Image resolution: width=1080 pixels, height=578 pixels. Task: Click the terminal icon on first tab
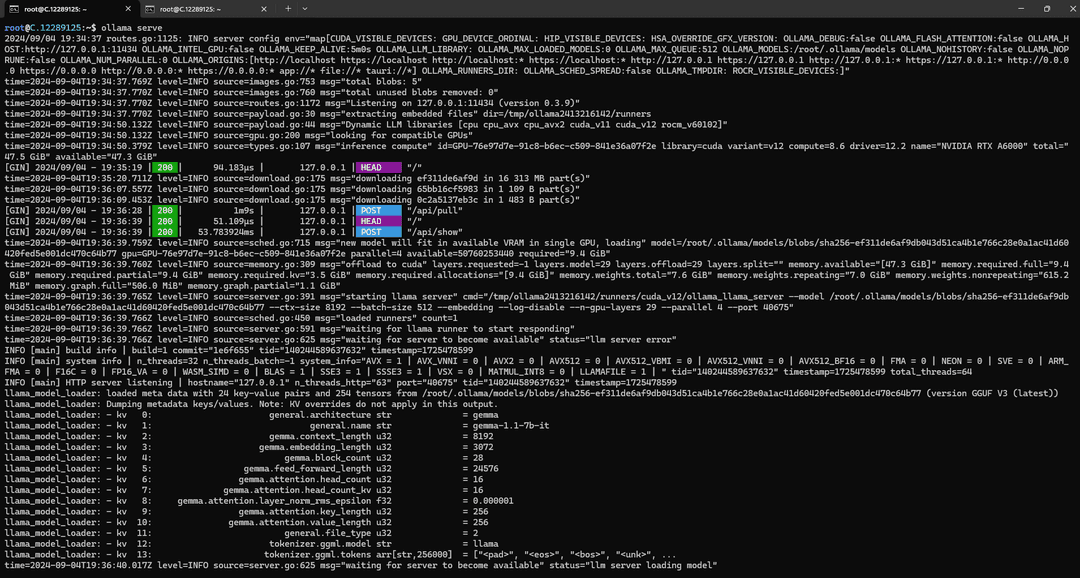[x=12, y=9]
